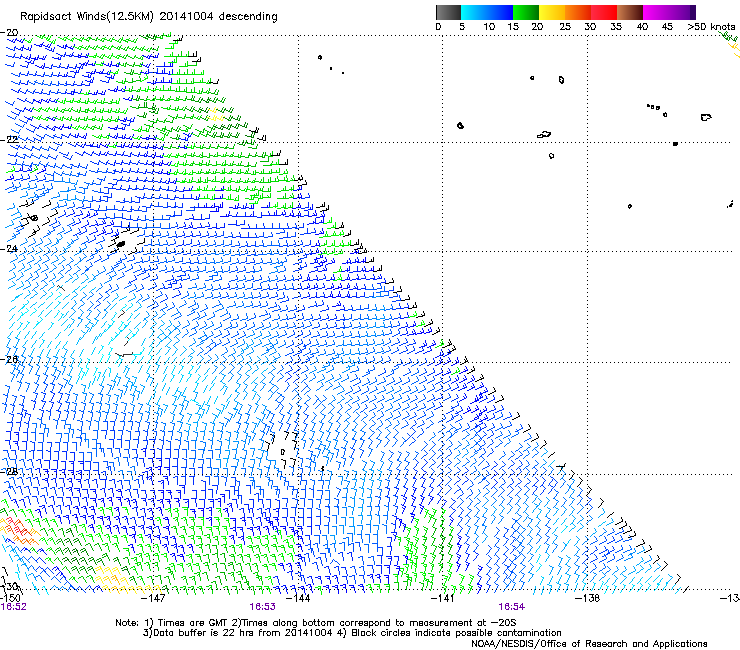Click the 'Times are GMT' note line

(315, 623)
